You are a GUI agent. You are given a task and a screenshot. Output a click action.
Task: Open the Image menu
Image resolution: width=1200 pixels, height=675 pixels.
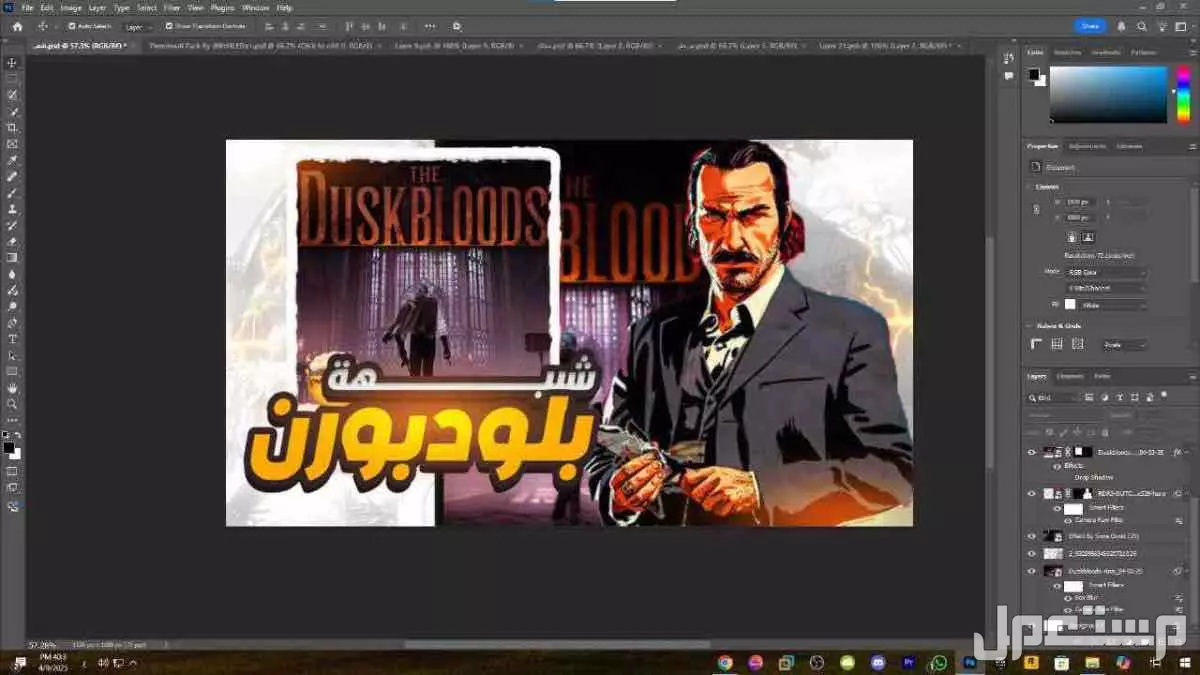[x=71, y=7]
